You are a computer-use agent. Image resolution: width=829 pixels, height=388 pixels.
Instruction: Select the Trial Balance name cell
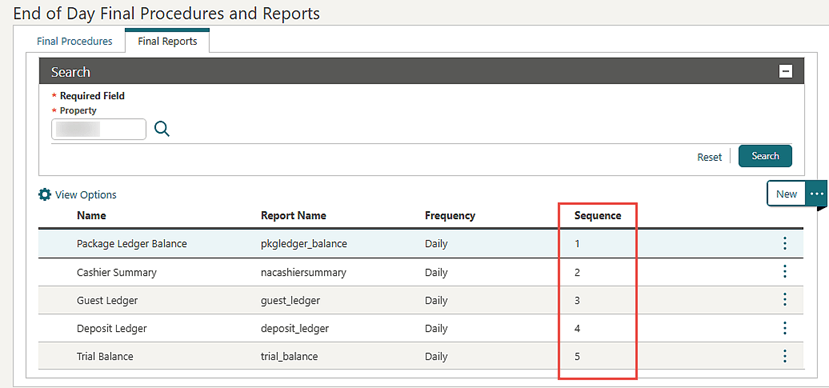click(x=105, y=356)
